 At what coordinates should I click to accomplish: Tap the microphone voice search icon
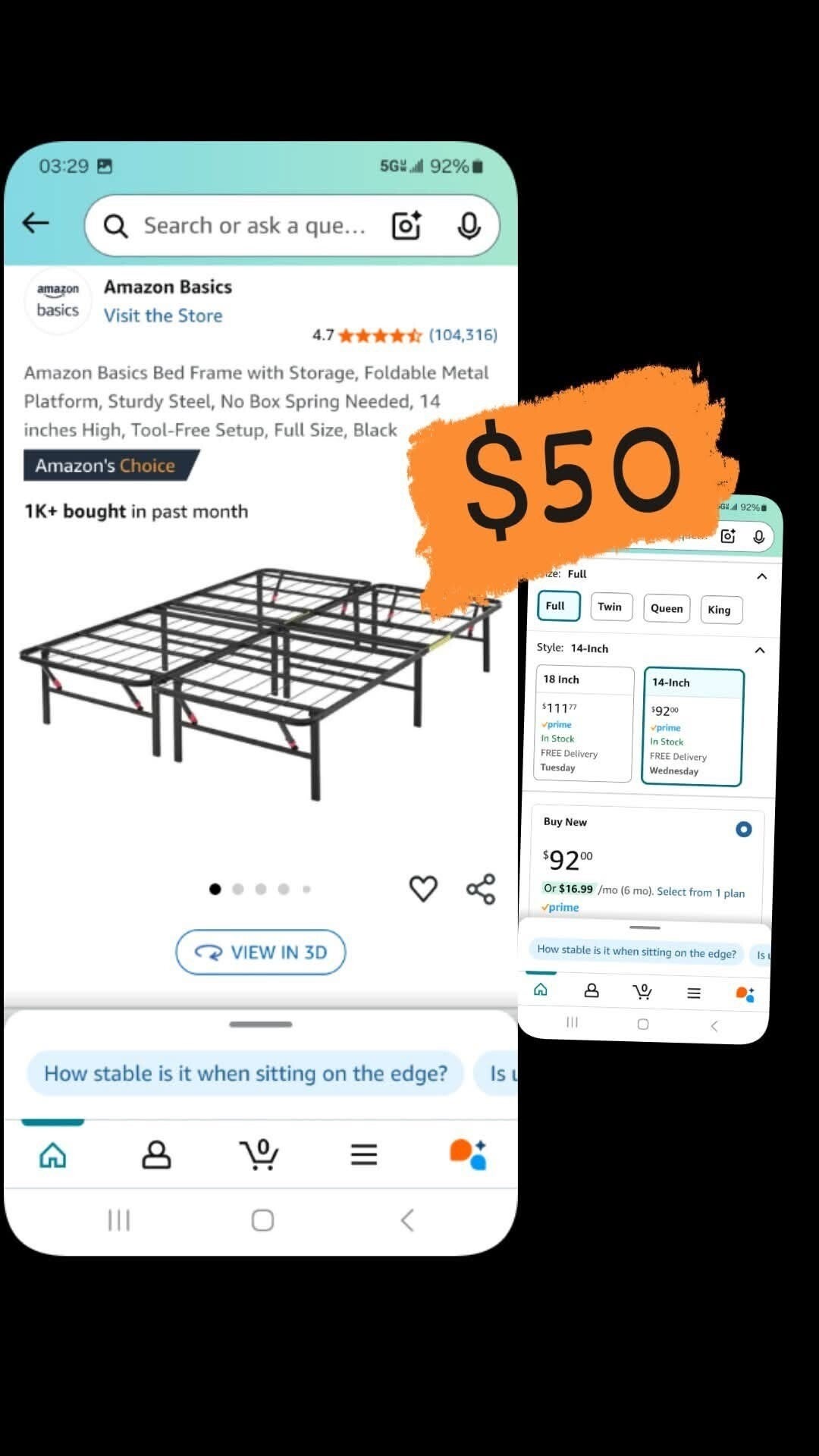[x=469, y=226]
